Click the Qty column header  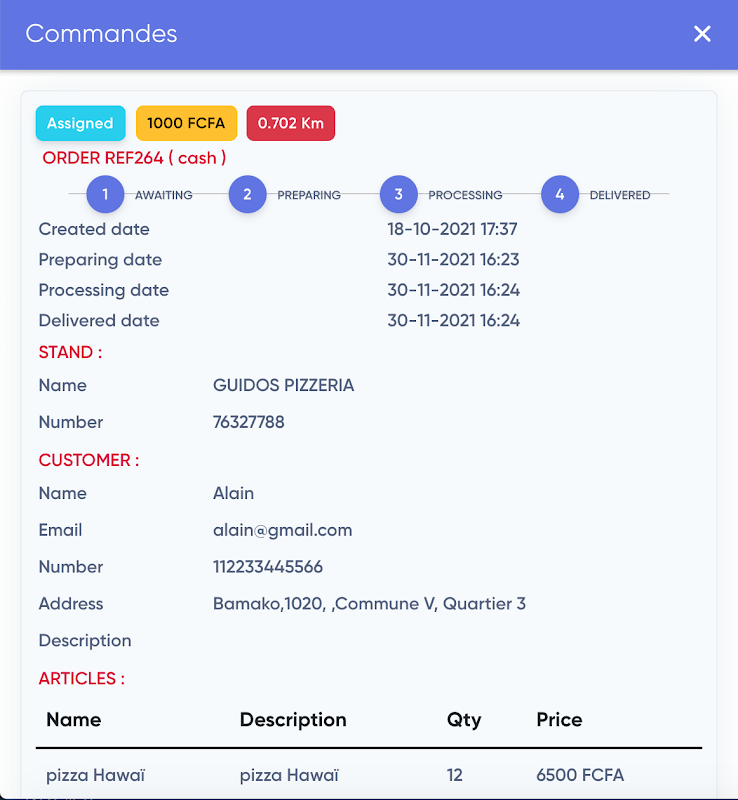click(x=463, y=720)
